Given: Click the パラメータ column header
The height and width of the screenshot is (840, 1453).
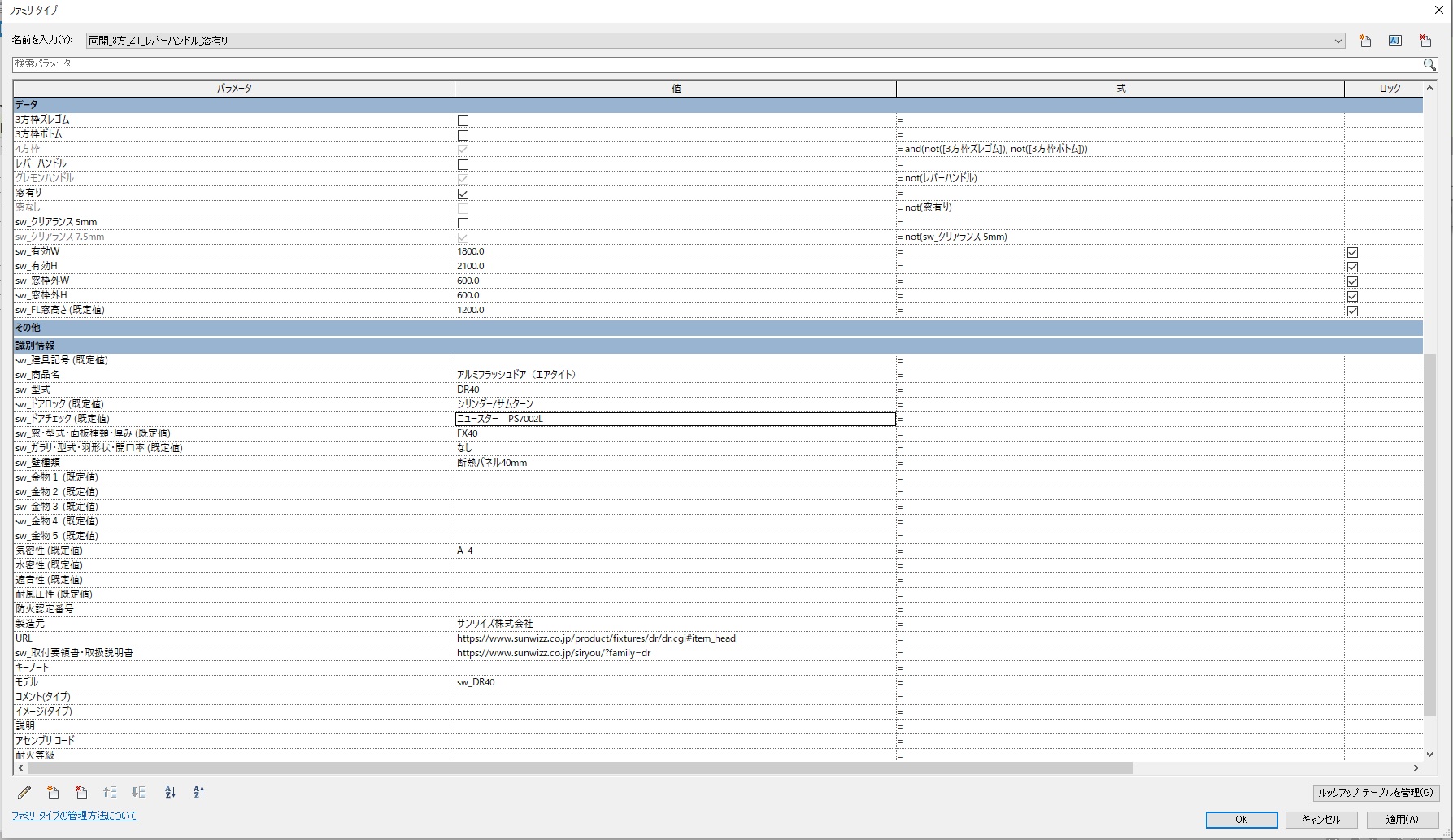Looking at the screenshot, I should coord(234,89).
